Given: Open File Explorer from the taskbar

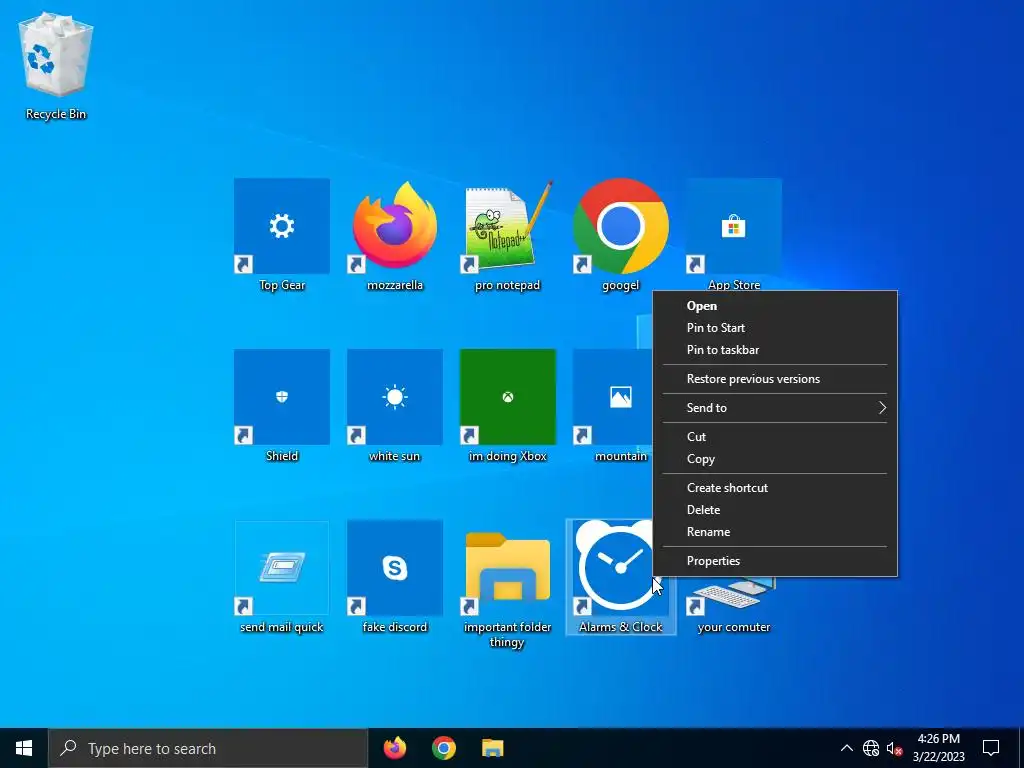Looking at the screenshot, I should tap(492, 748).
